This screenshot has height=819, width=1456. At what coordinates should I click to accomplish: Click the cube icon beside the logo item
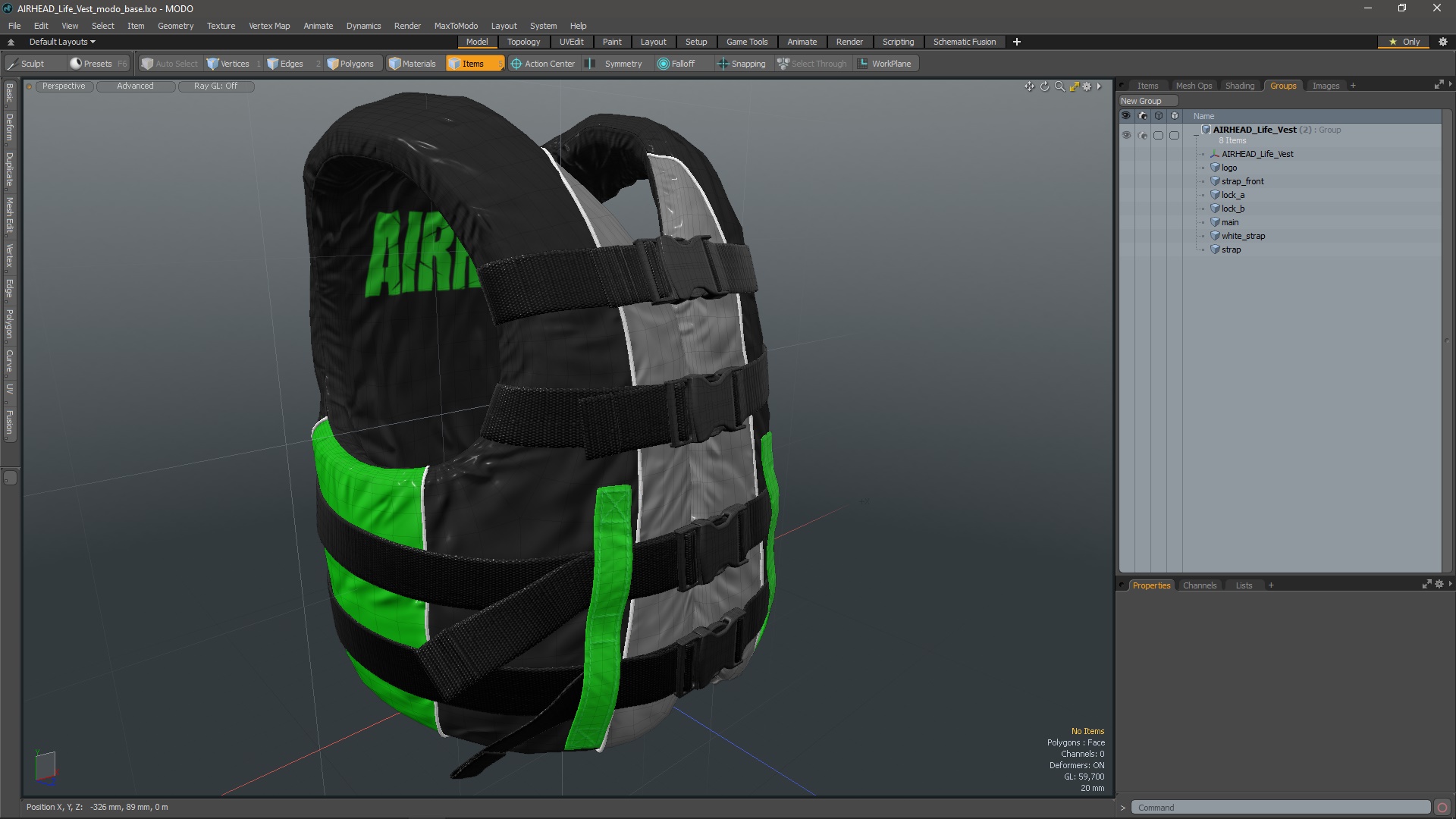pos(1215,168)
